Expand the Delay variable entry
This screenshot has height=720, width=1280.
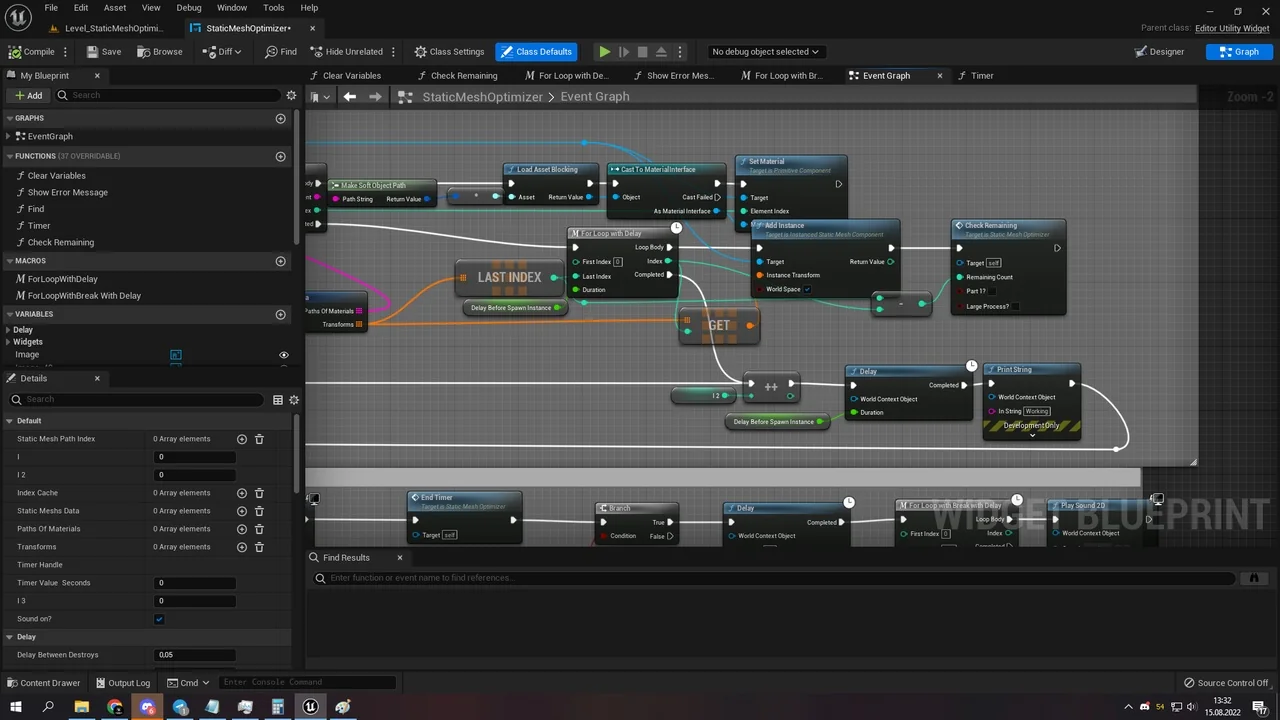click(8, 329)
